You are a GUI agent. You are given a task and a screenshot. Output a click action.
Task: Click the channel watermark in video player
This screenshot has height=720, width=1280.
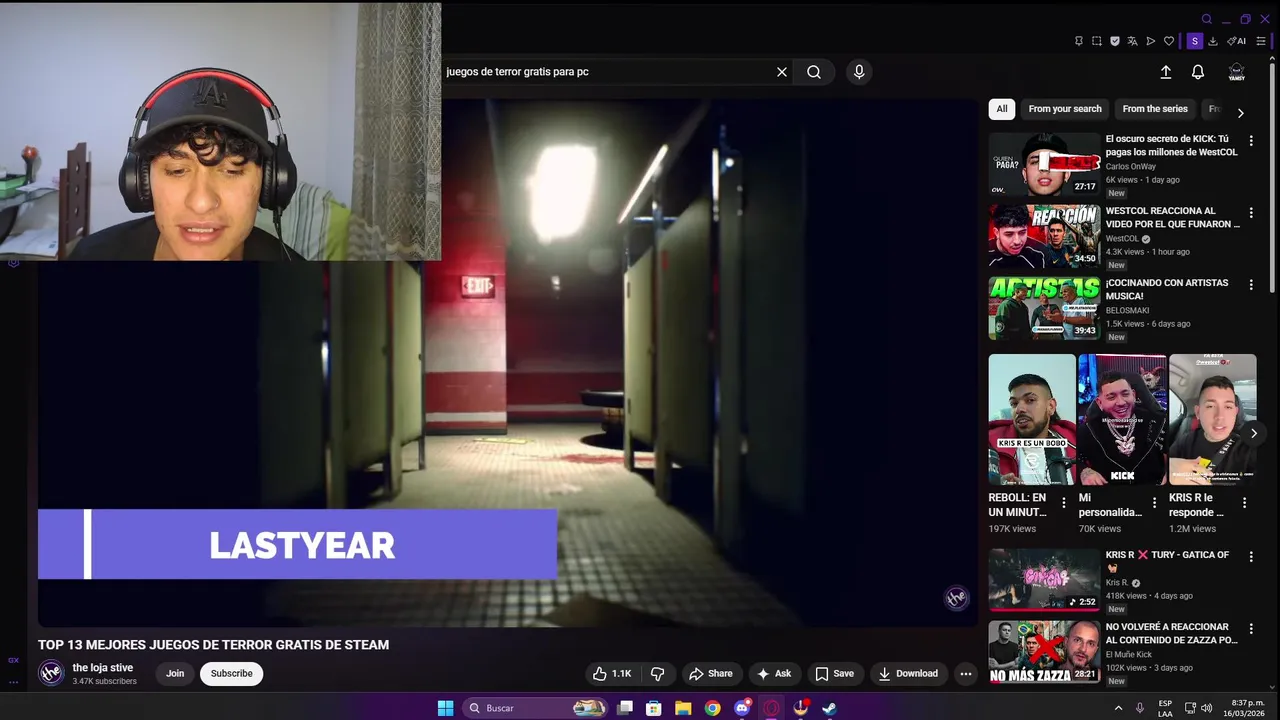click(x=957, y=597)
